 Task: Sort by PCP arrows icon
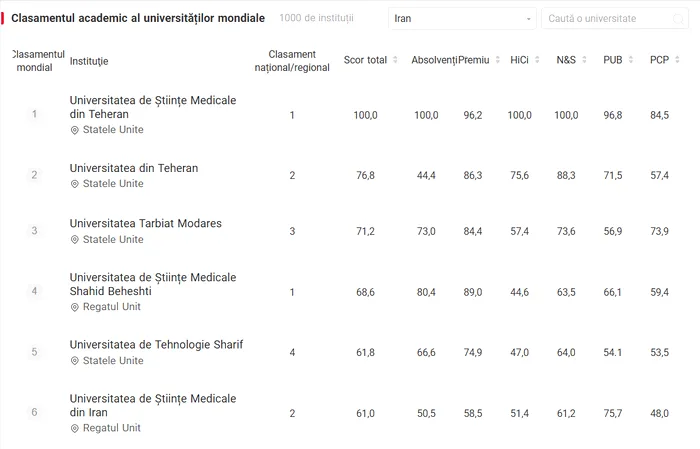(679, 60)
